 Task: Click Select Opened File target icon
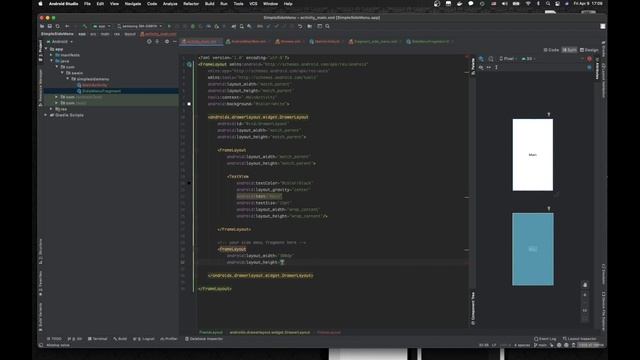point(149,42)
